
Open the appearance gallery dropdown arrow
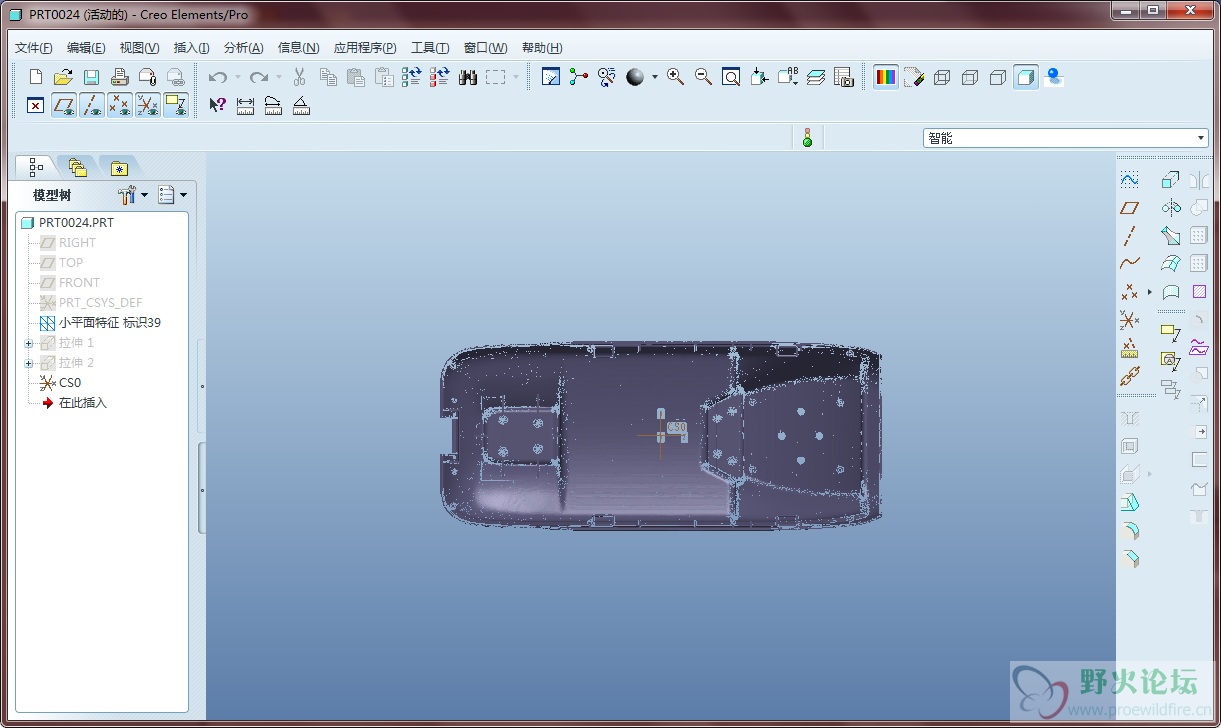click(x=655, y=77)
